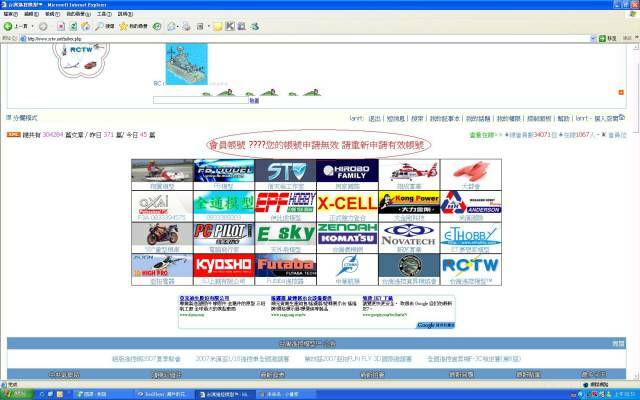
Task: Refresh the page with the green arrows icon
Action: click(73, 27)
